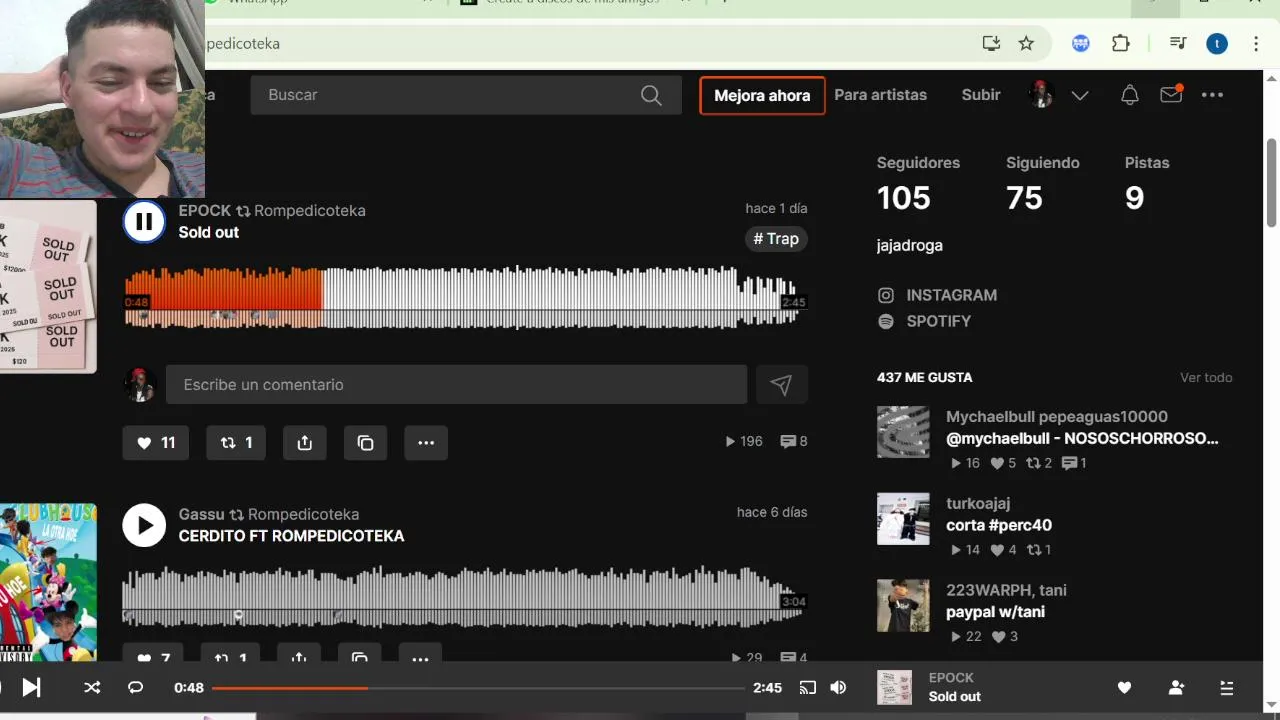Screen dimensions: 1280x720
Task: Open corta #perc40 track
Action: (999, 525)
